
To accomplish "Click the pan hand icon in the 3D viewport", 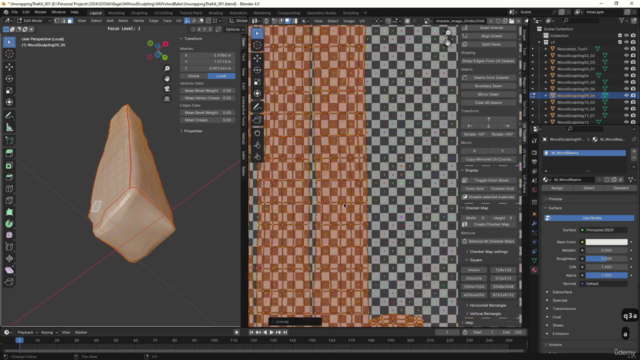I will click(167, 78).
